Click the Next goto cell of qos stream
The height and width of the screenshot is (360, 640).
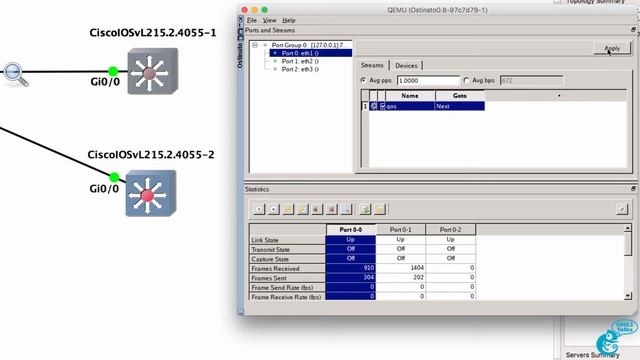[x=460, y=106]
